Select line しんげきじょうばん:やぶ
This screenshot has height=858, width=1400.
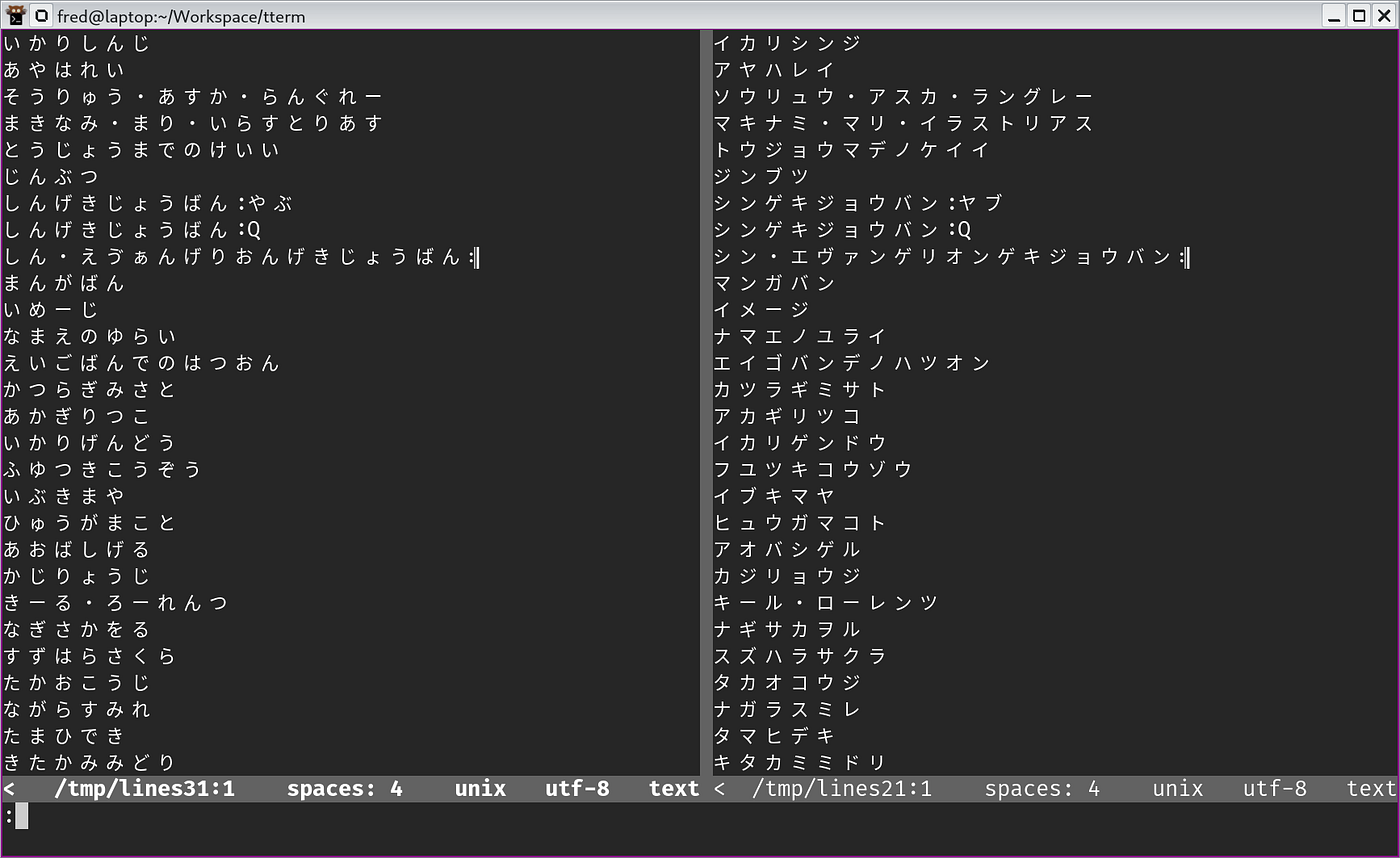pyautogui.click(x=148, y=203)
